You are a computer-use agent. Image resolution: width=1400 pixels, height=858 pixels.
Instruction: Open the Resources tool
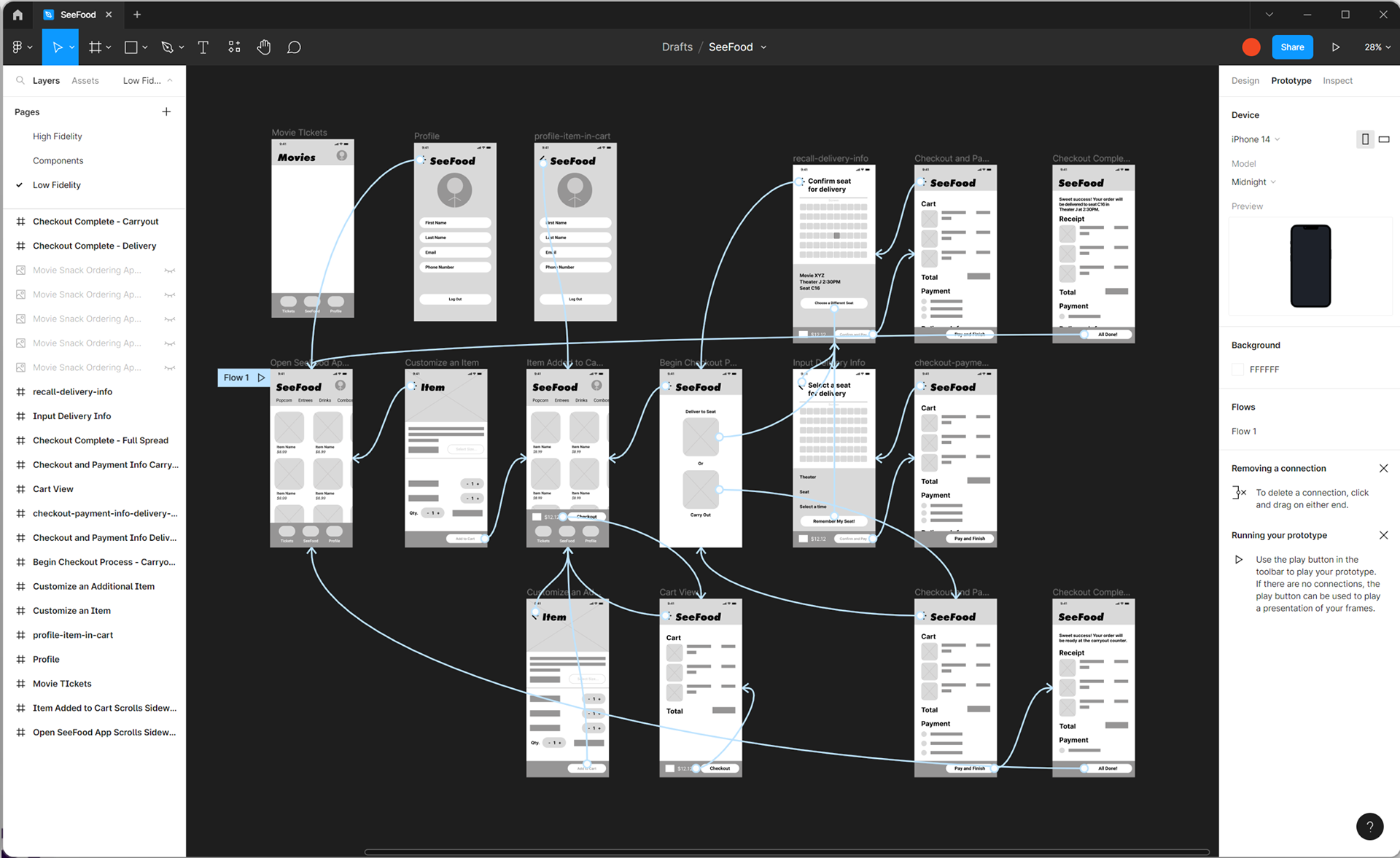(234, 47)
